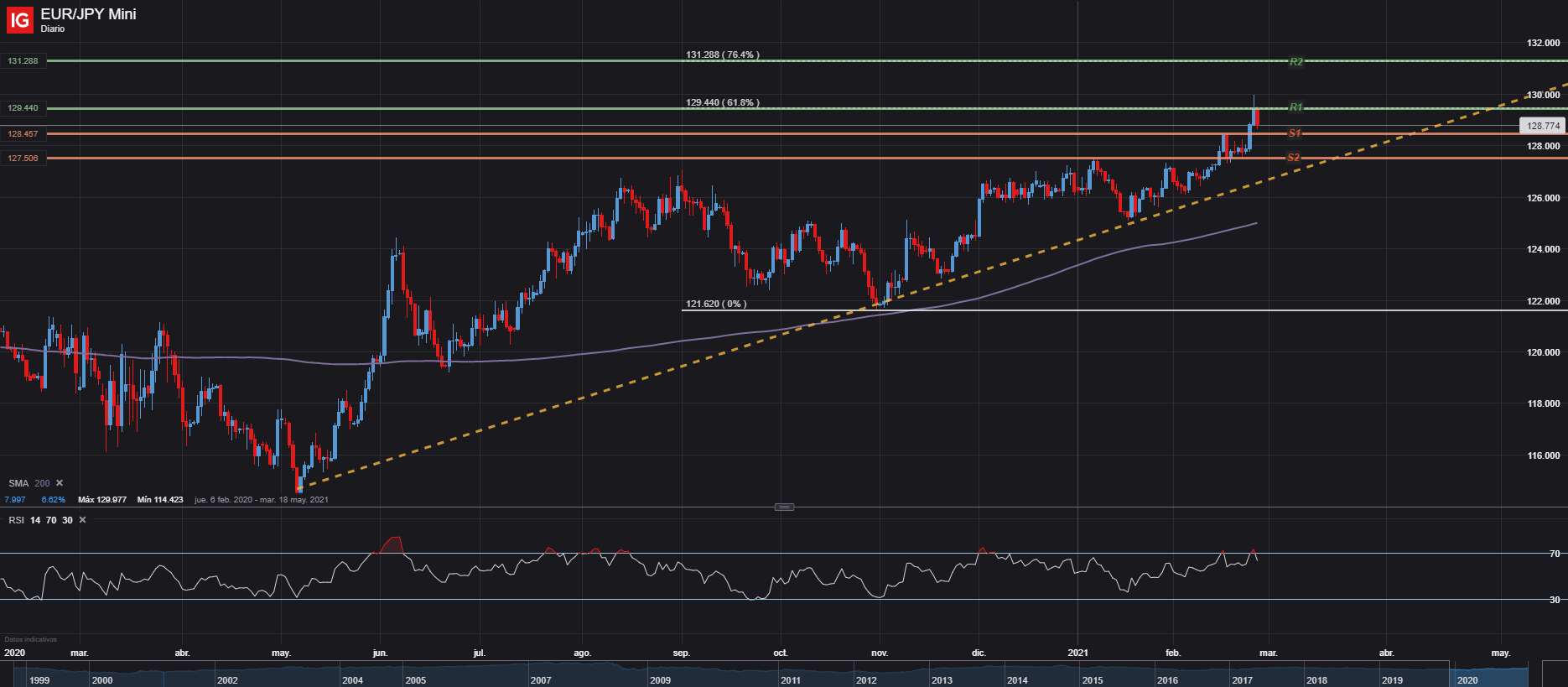Screen dimensions: 1568x687
Task: Click the IG logo icon
Action: click(19, 20)
